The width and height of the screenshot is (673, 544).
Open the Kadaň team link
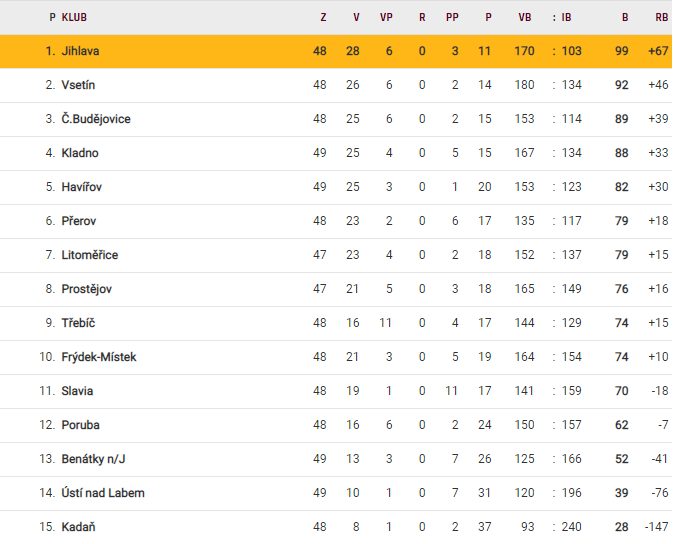click(x=79, y=527)
